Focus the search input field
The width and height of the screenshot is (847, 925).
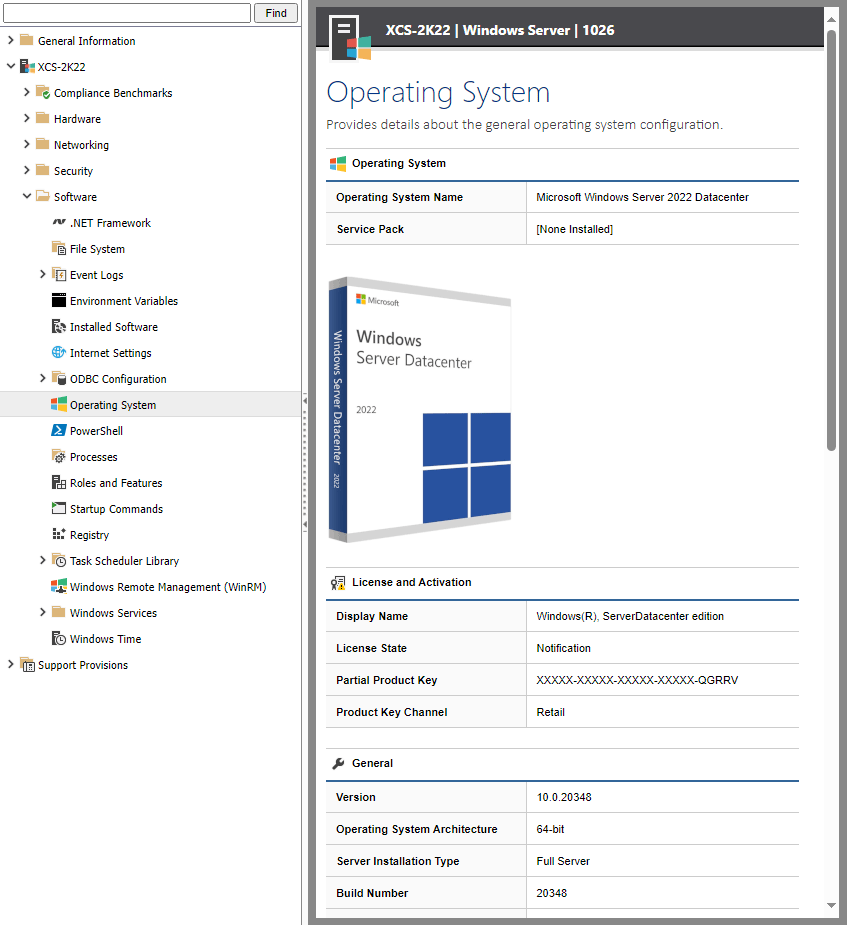click(x=127, y=13)
